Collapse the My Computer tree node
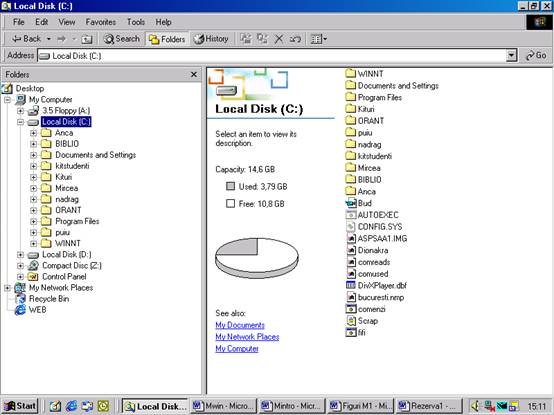Image resolution: width=554 pixels, height=415 pixels. [7, 100]
